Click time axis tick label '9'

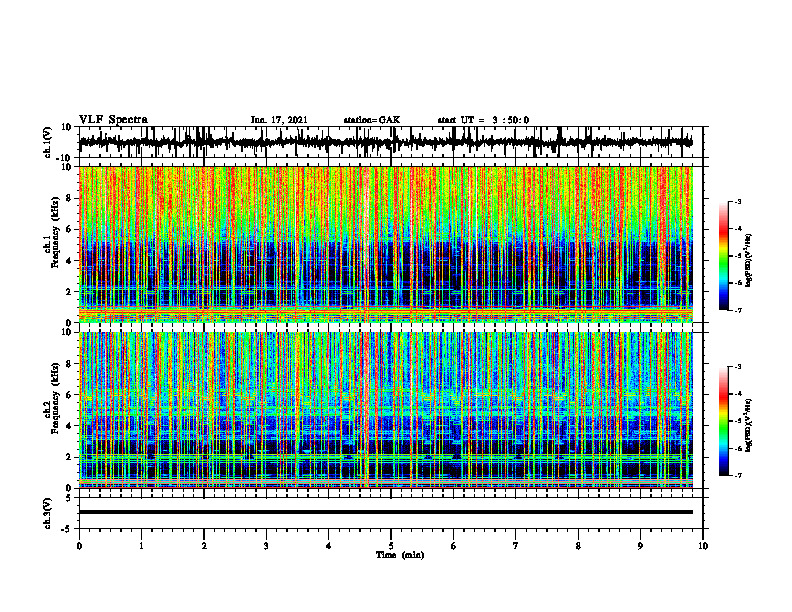(x=640, y=546)
